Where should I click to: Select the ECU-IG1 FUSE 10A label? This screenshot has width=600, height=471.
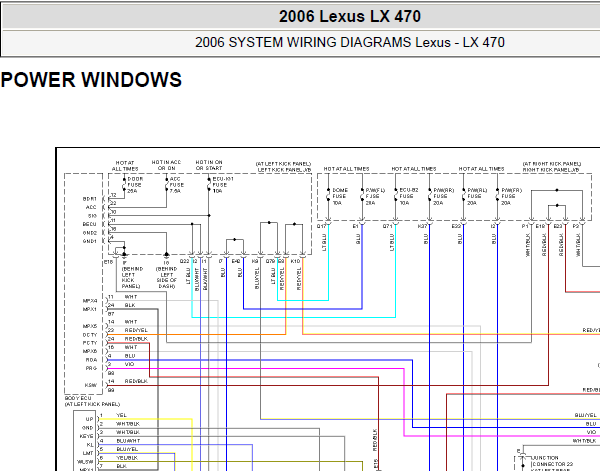pos(223,185)
